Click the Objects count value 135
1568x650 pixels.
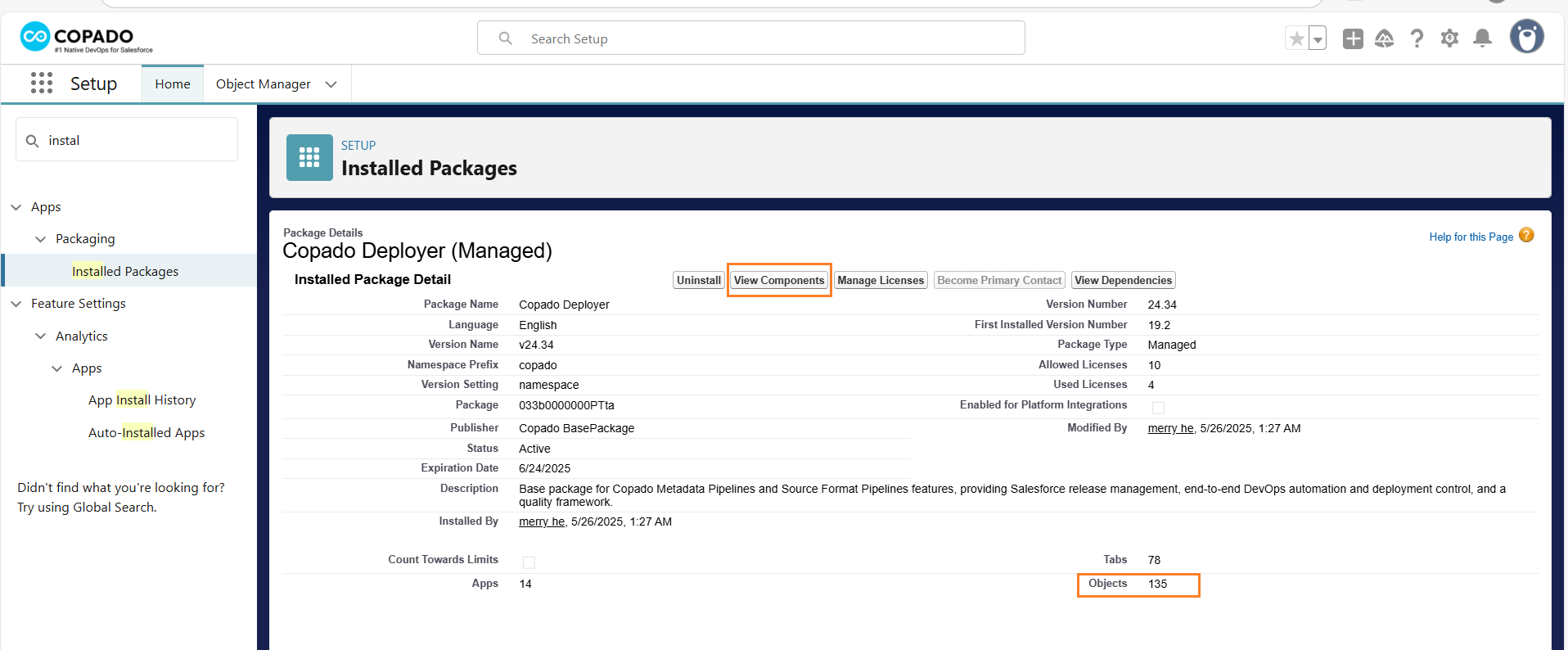1157,584
